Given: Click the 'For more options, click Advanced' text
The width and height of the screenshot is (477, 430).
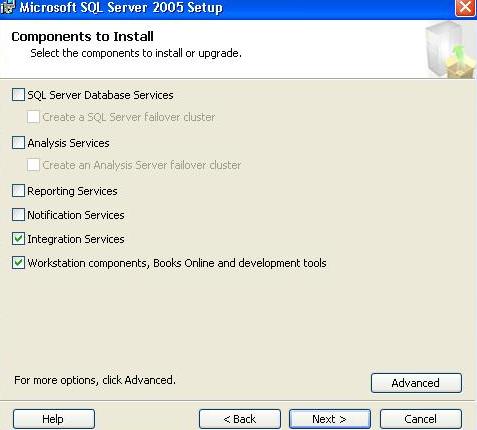Looking at the screenshot, I should pos(95,380).
